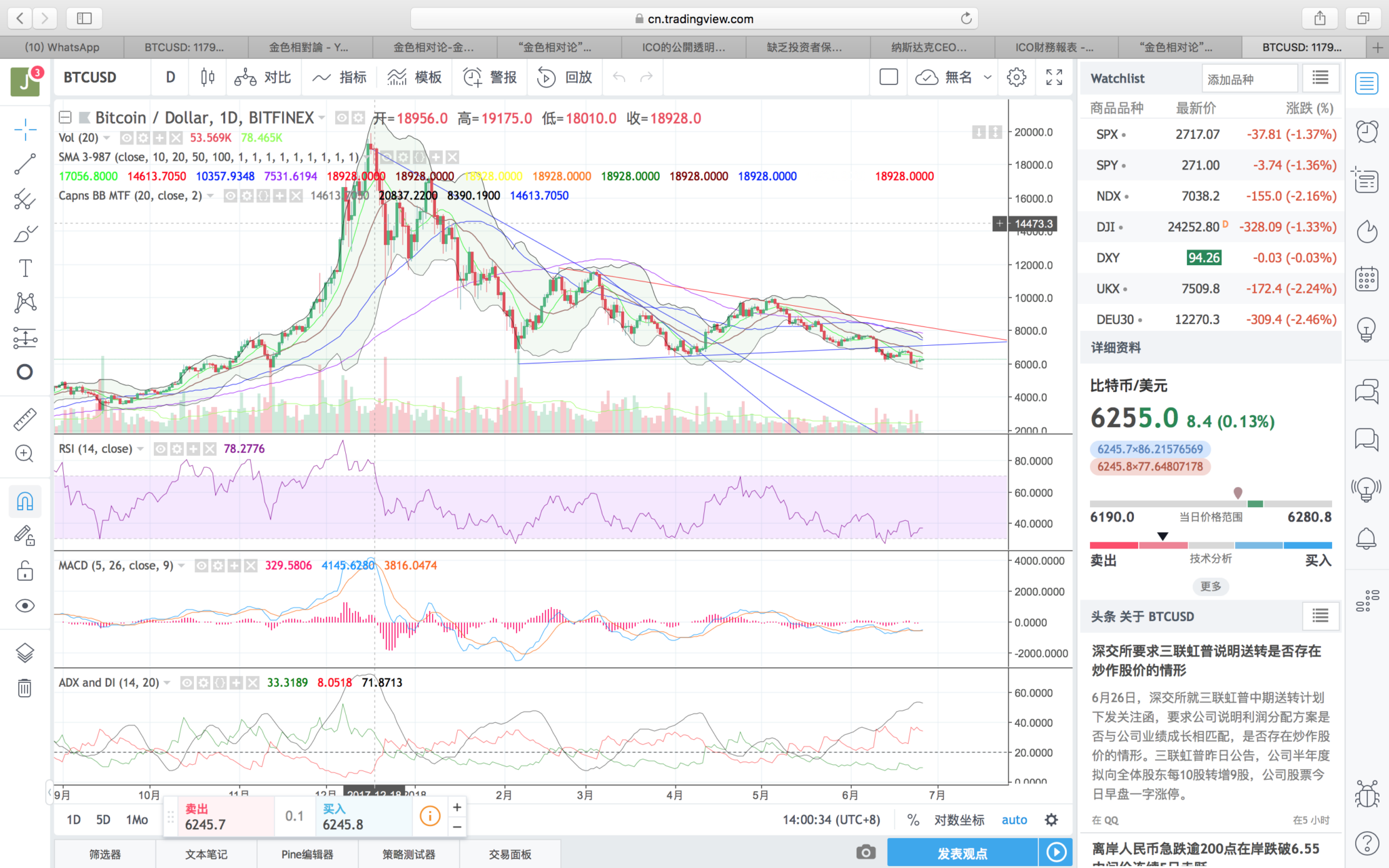Remove drawings with trash icon
This screenshot has height=868, width=1389.
click(25, 688)
